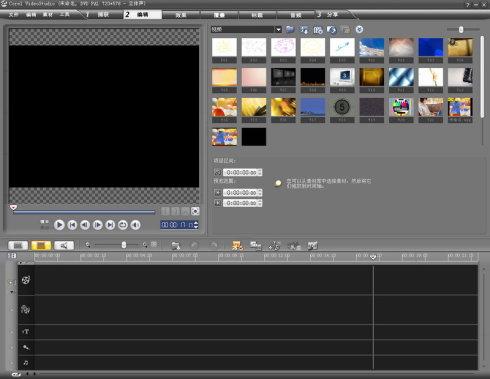The image size is (490, 379).
Task: Open the library manager icon
Action: coord(318,30)
